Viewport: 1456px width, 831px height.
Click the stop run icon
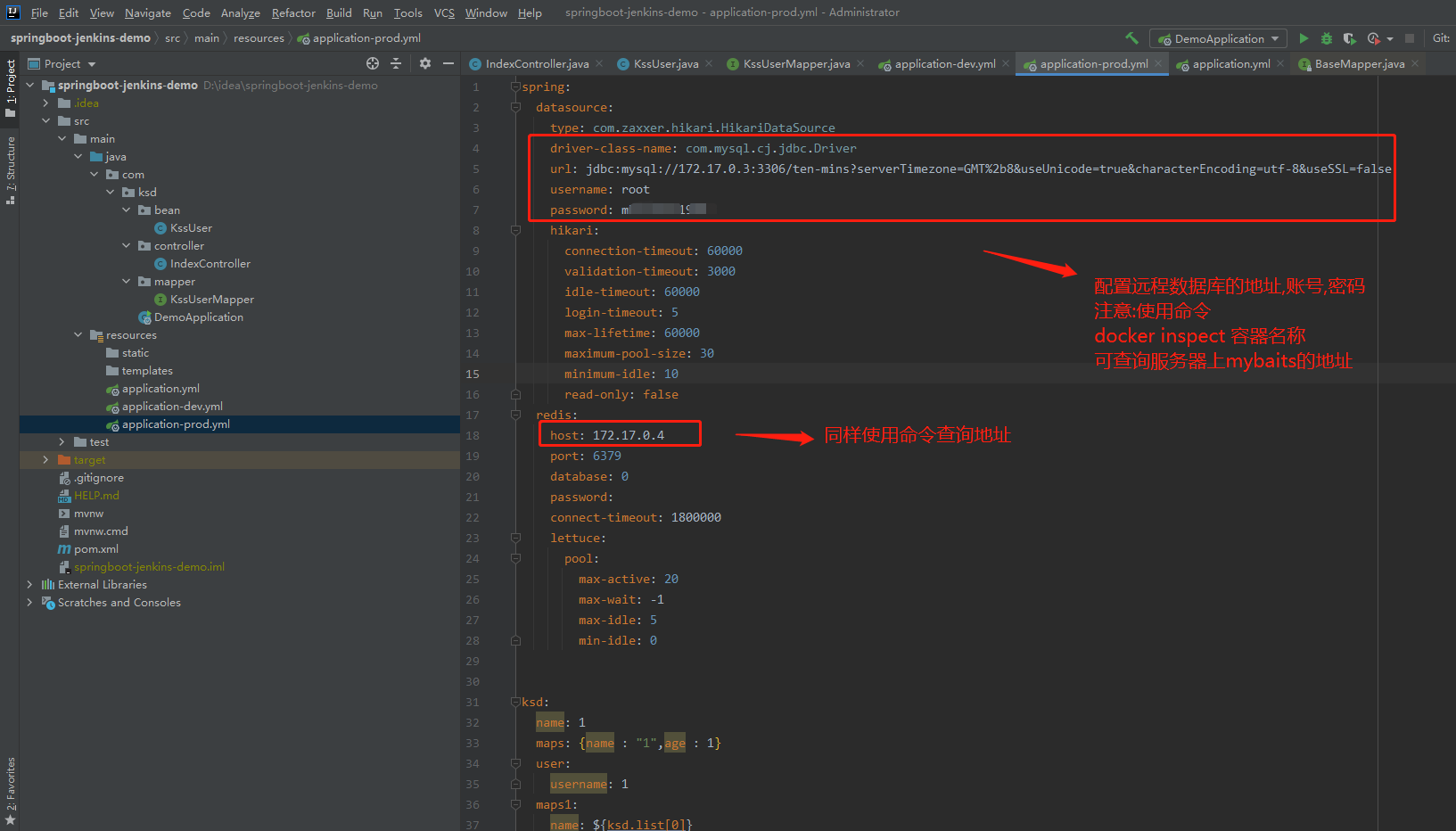pyautogui.click(x=1410, y=38)
